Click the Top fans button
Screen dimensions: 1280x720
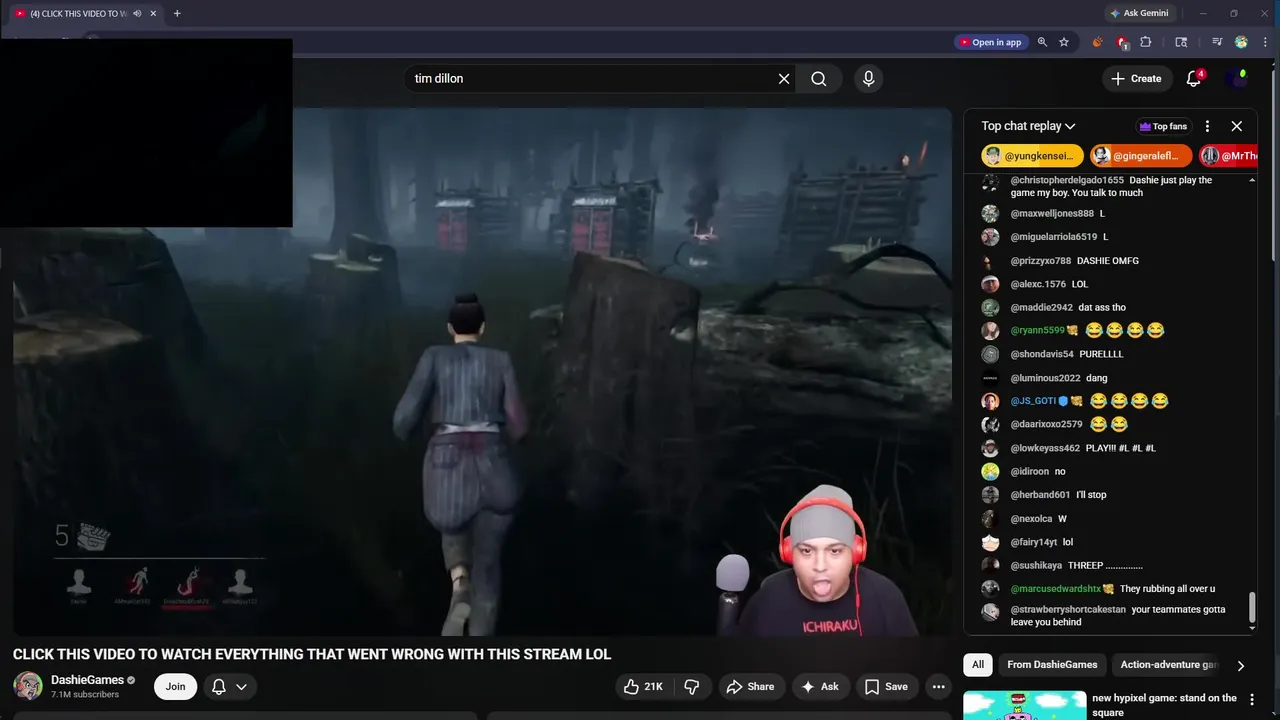(x=1163, y=126)
